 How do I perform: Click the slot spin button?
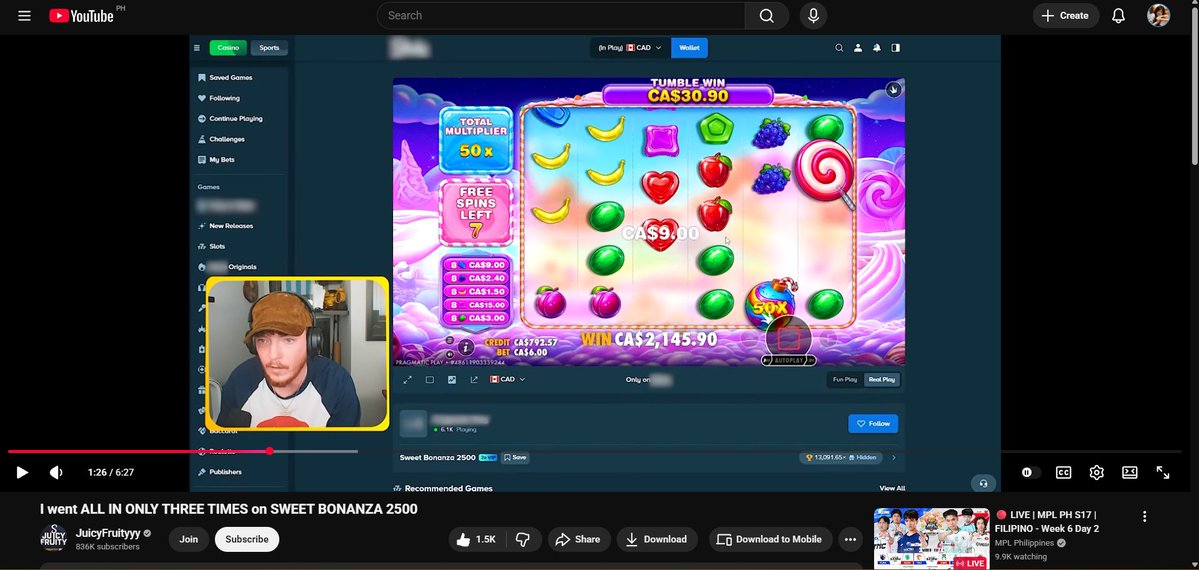pos(790,337)
